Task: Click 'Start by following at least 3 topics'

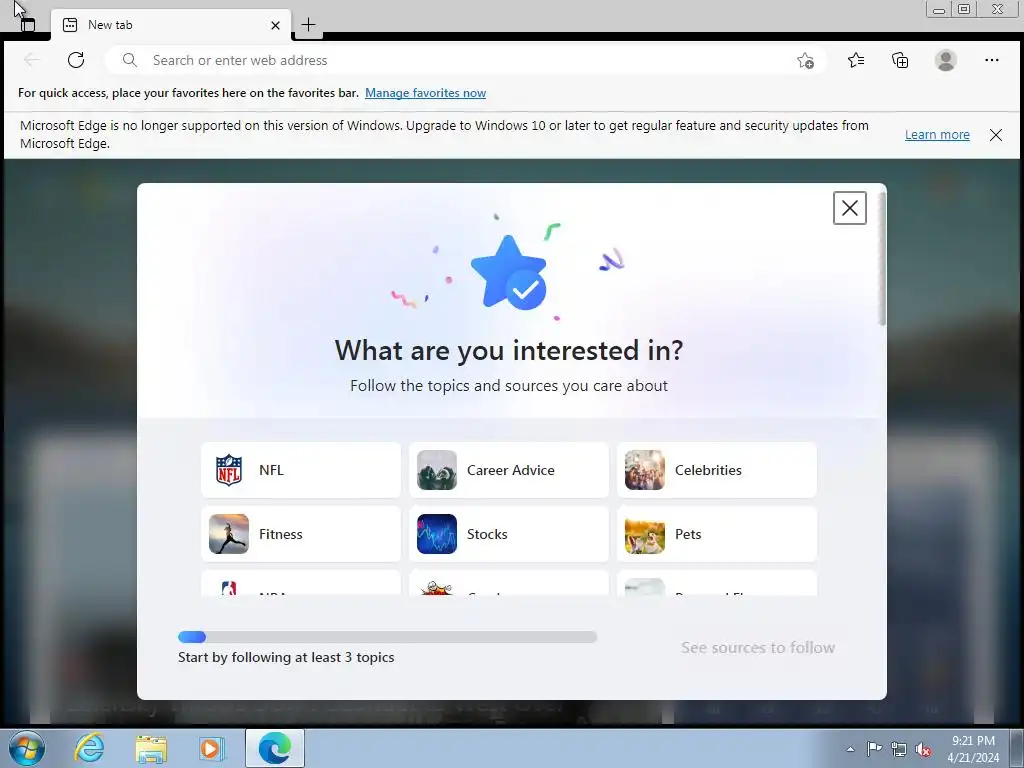Action: [x=286, y=657]
